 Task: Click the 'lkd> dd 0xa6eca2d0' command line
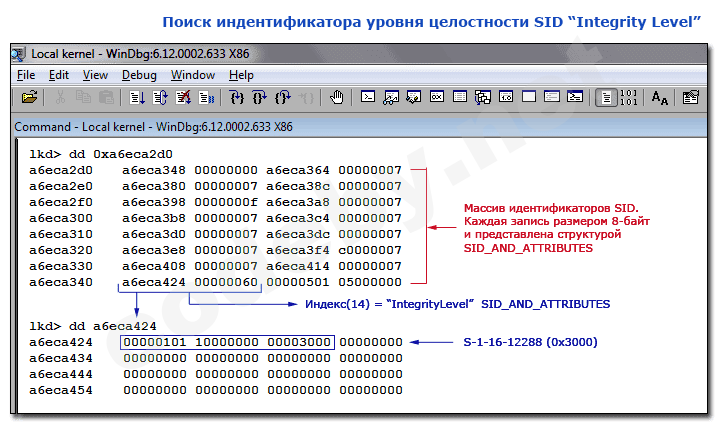(x=101, y=154)
